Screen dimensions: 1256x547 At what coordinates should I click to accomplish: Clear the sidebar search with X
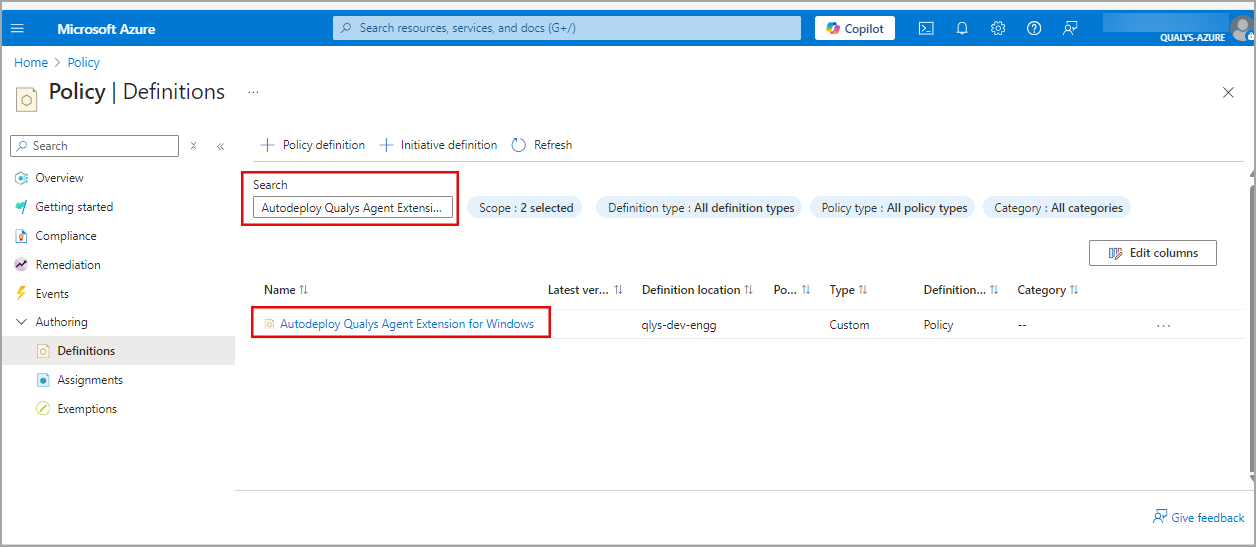[x=194, y=146]
